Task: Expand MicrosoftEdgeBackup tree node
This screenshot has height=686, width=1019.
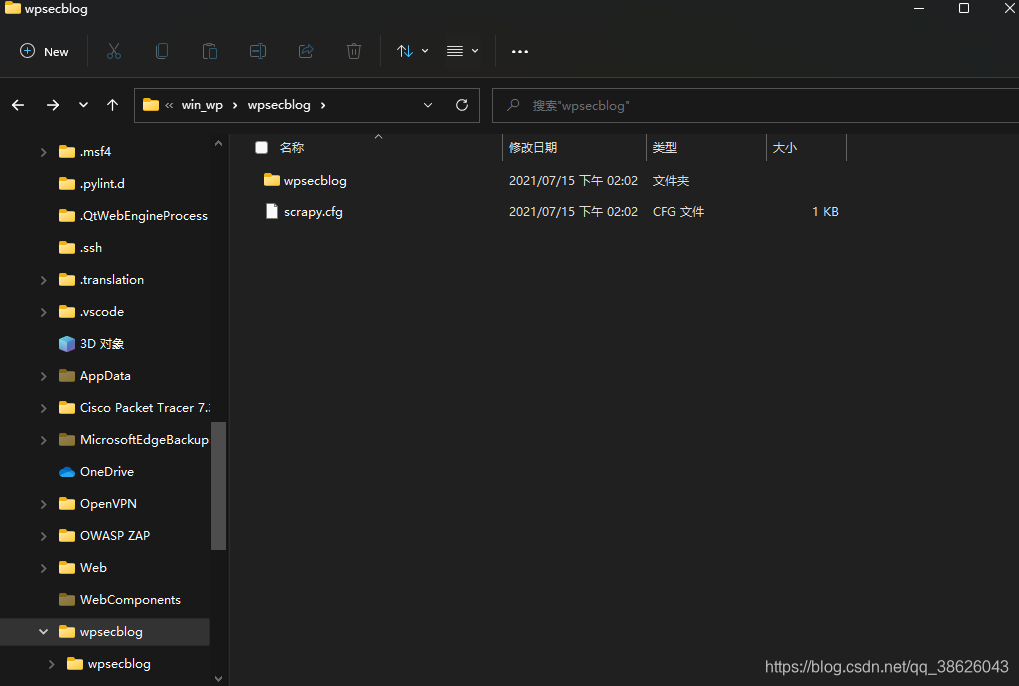Action: [44, 440]
